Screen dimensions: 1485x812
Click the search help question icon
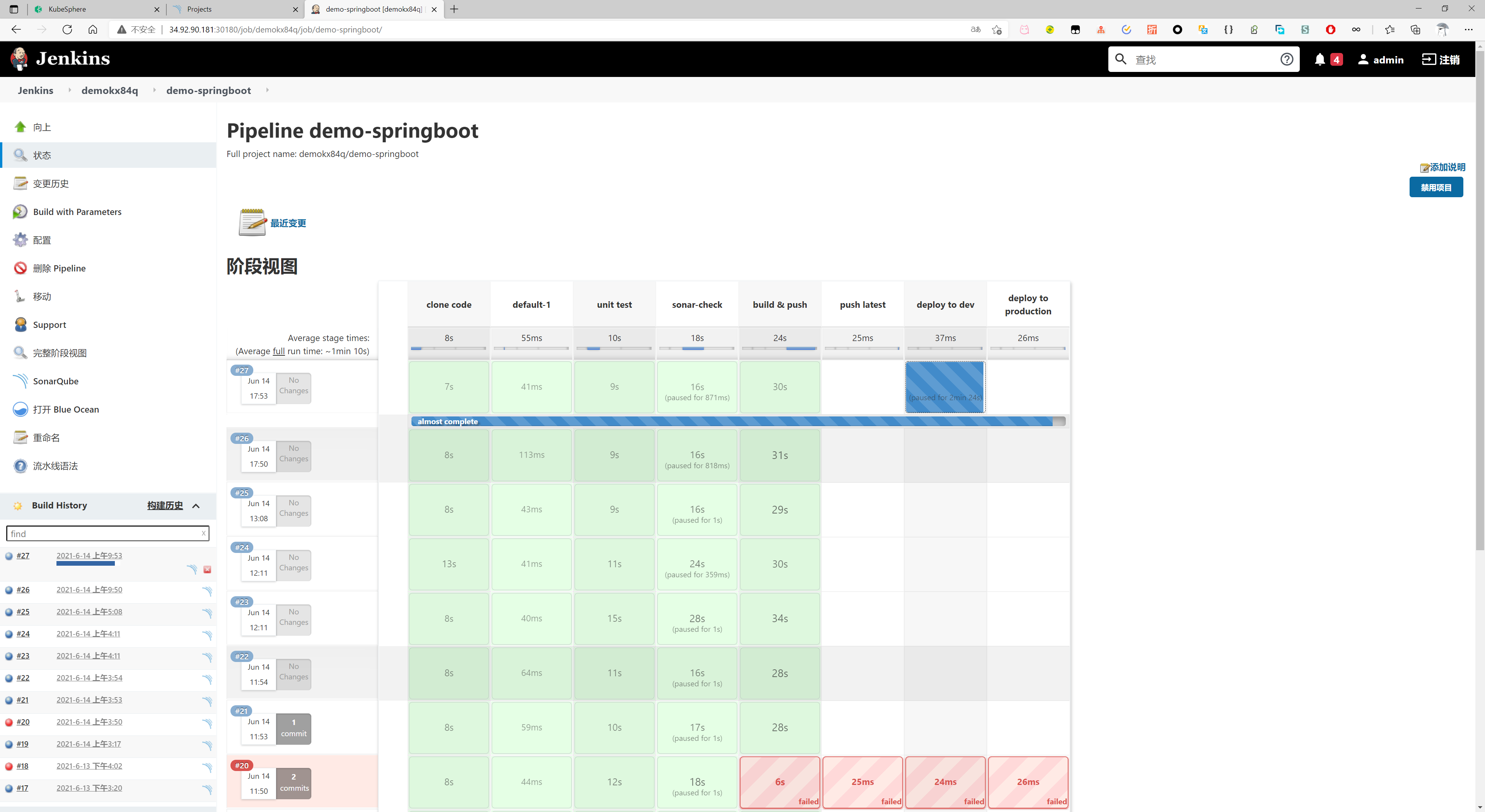coord(1286,60)
